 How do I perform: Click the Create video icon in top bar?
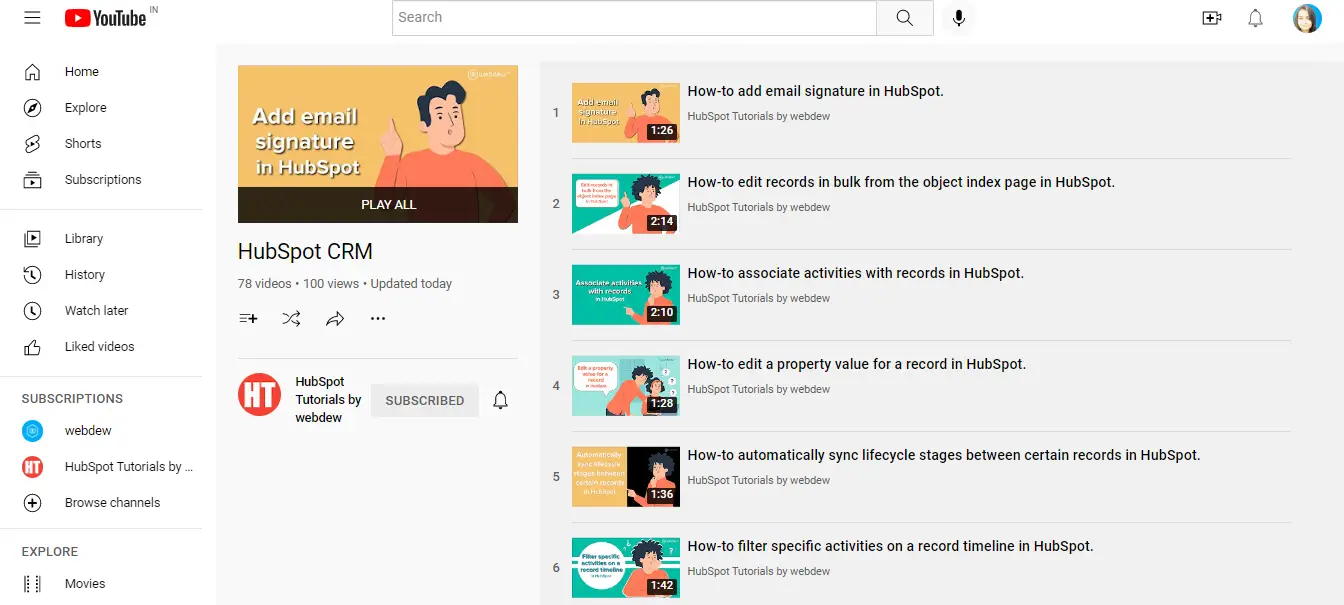1211,18
